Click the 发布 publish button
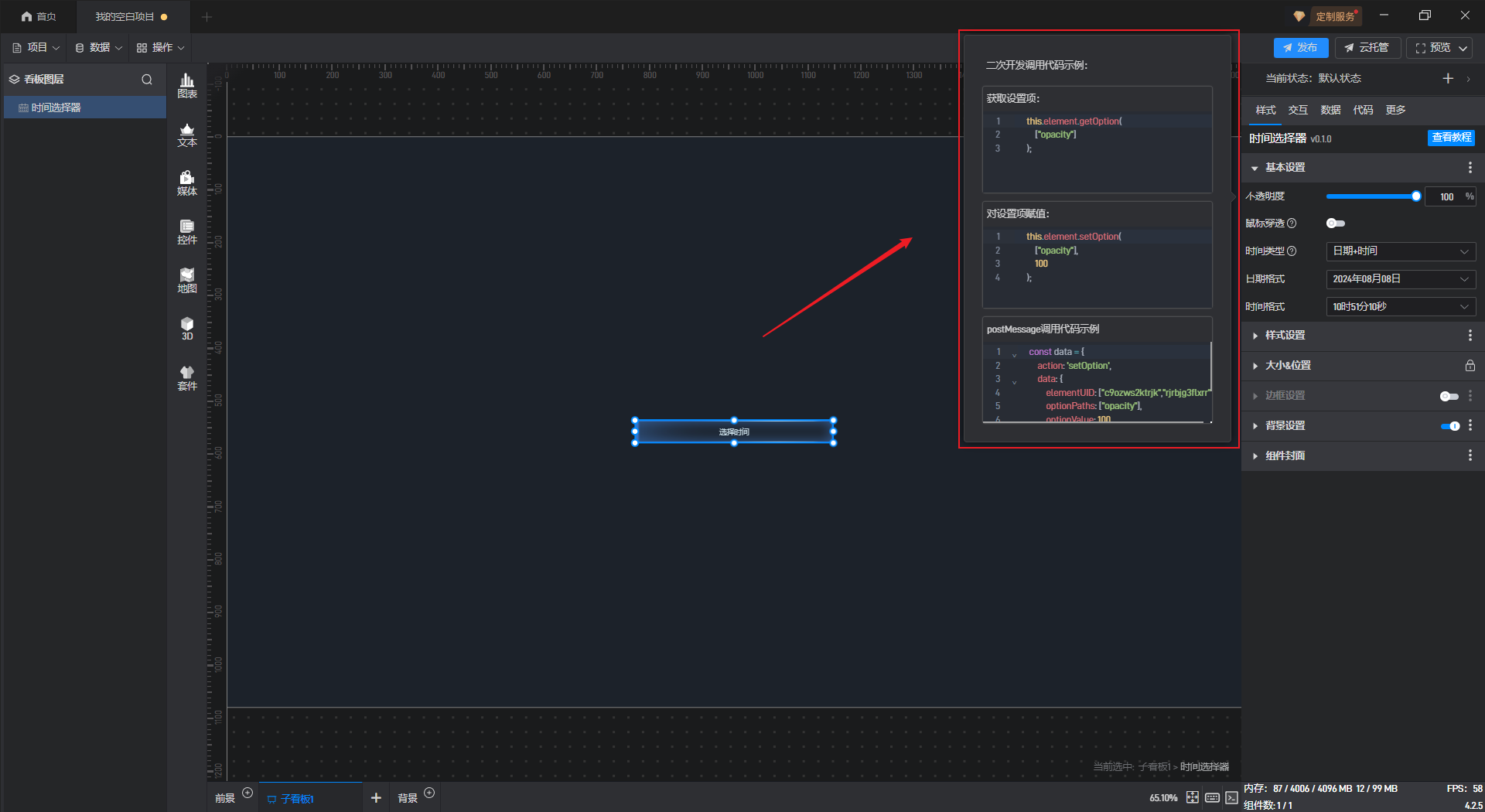This screenshot has height=812, width=1485. [1300, 48]
